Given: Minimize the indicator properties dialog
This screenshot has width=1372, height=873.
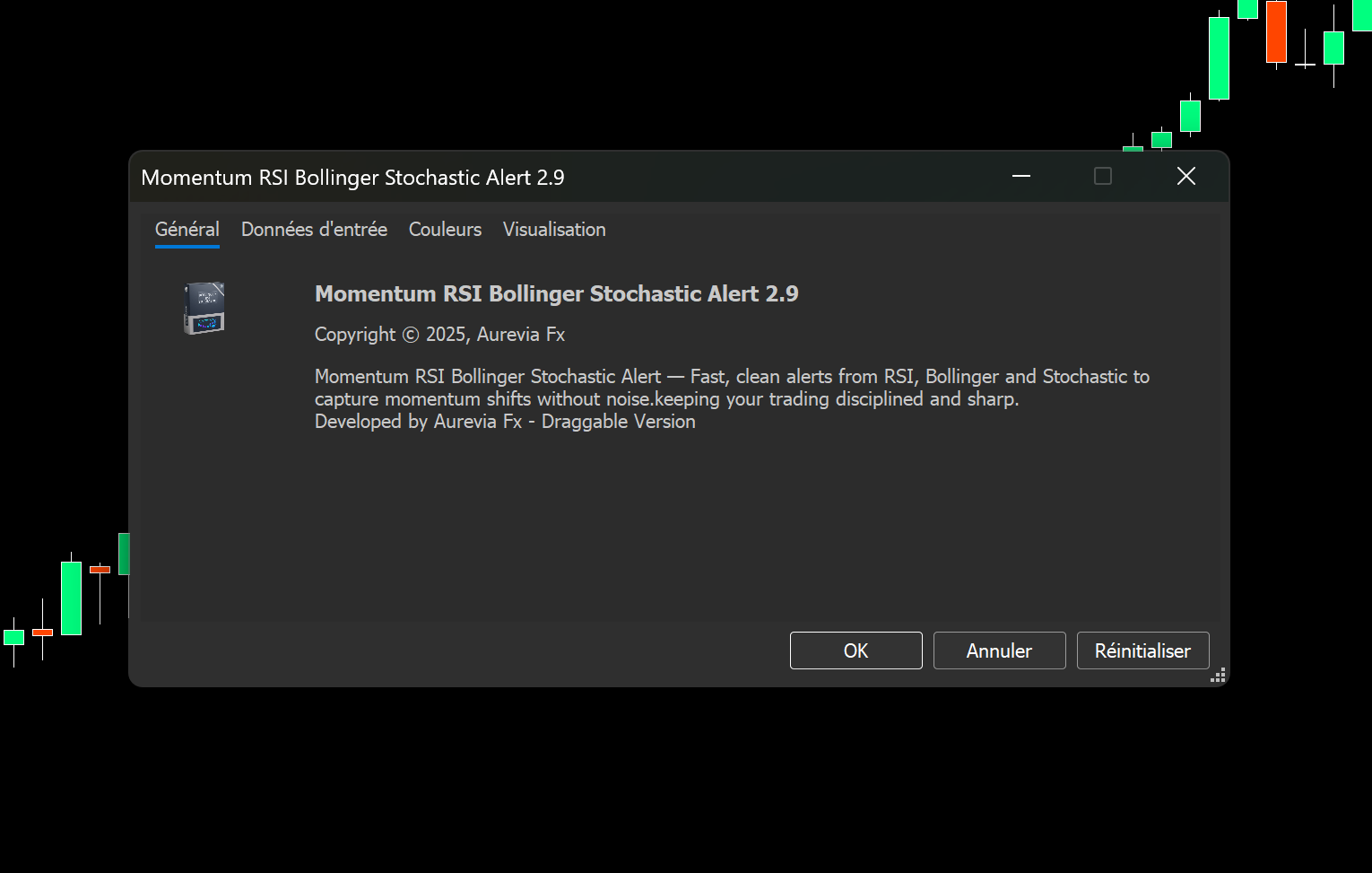Looking at the screenshot, I should [x=1020, y=177].
